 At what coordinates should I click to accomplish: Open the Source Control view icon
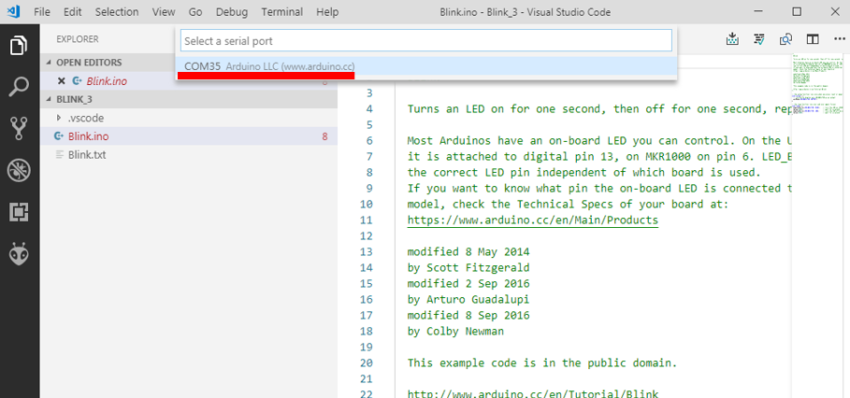tap(19, 129)
